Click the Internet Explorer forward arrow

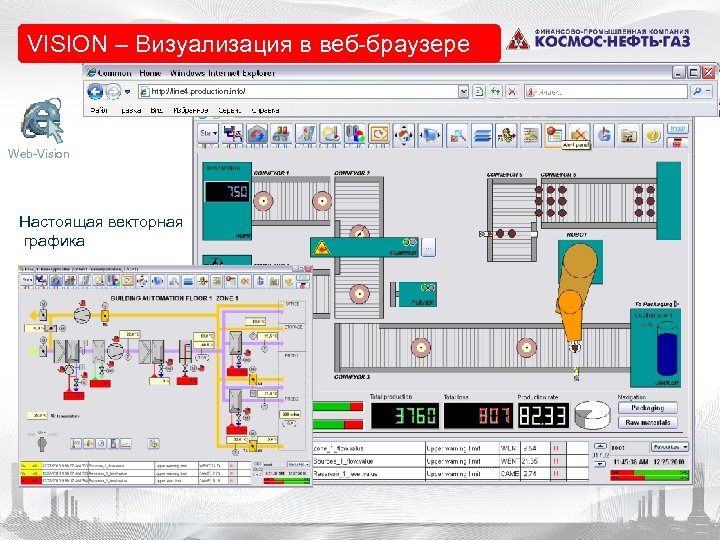pyautogui.click(x=112, y=91)
